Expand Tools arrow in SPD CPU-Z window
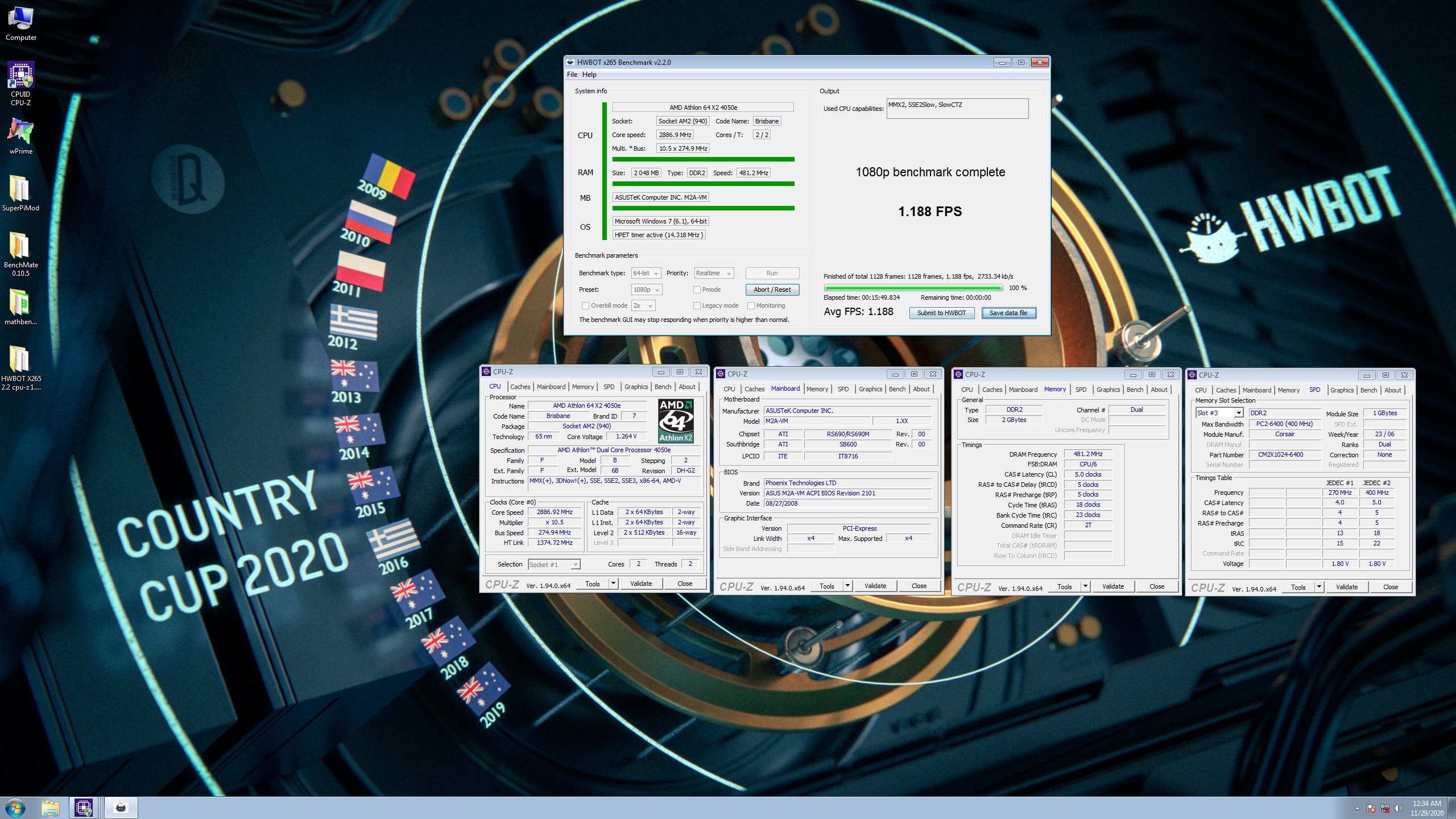The height and width of the screenshot is (819, 1456). coord(1319,587)
